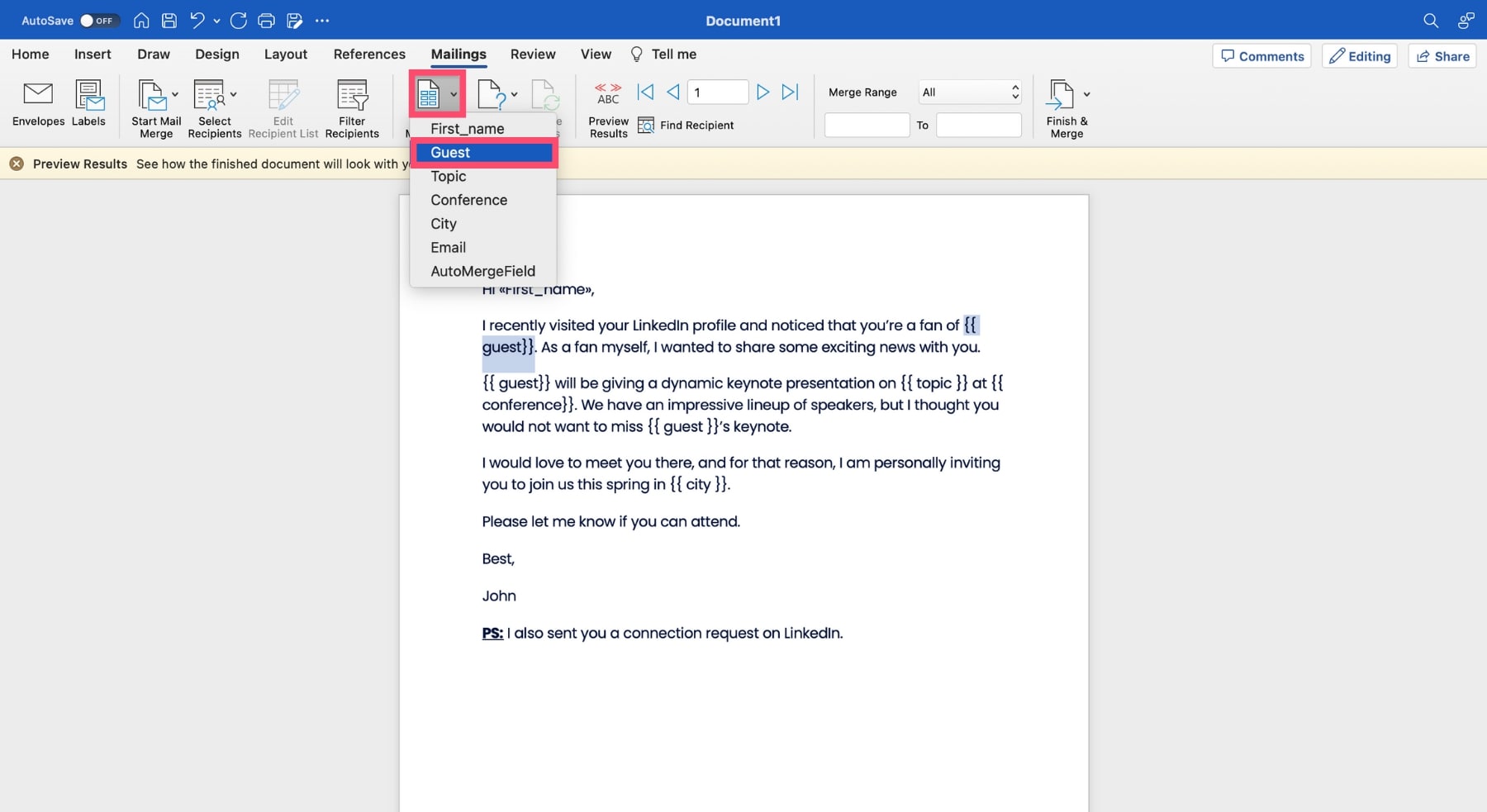This screenshot has width=1487, height=812.
Task: Open the Design tab
Action: (217, 54)
